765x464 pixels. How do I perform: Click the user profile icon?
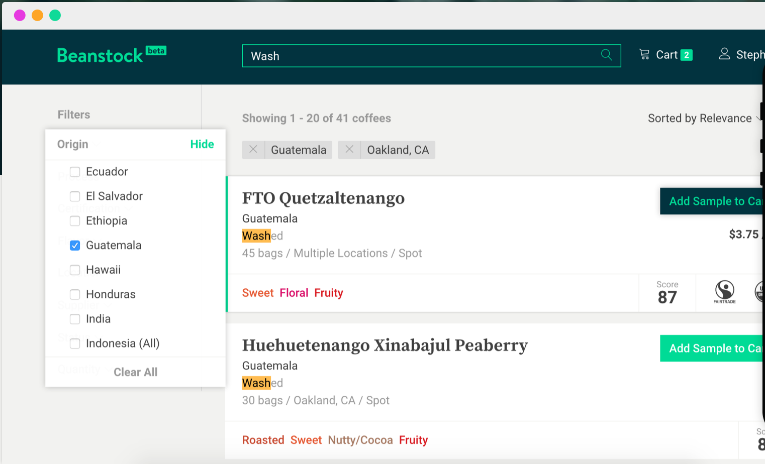(x=724, y=54)
